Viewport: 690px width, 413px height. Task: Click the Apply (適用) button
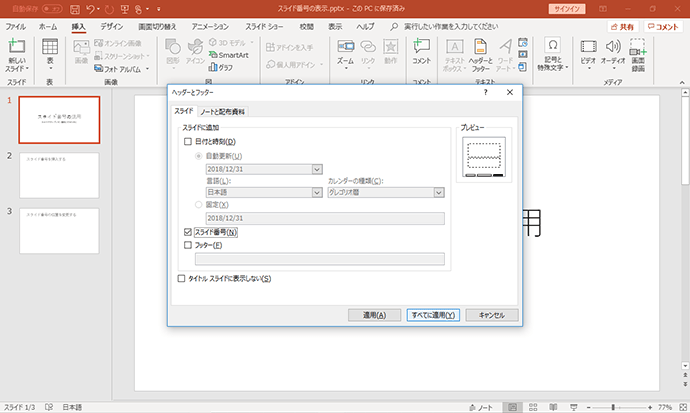(374, 315)
